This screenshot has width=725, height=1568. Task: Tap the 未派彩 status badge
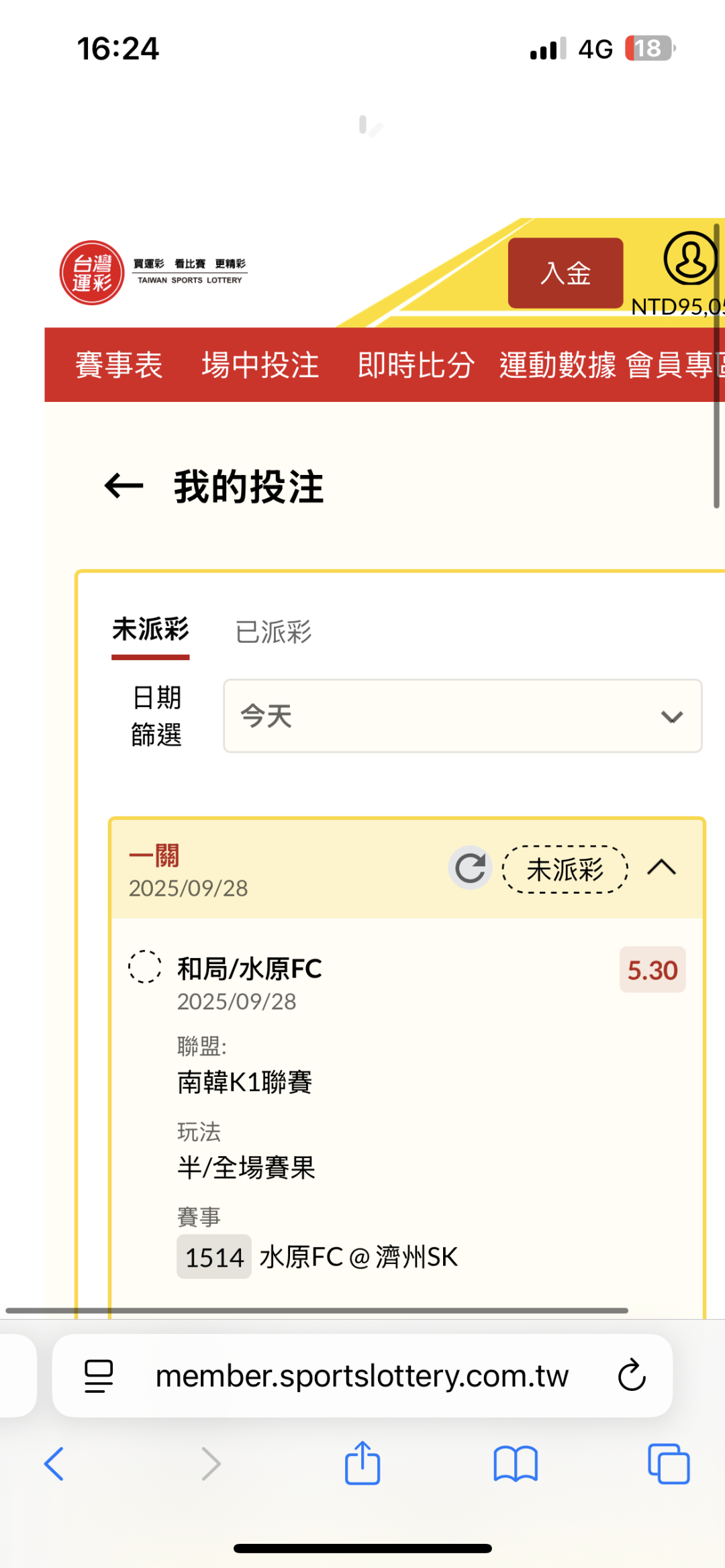(x=565, y=870)
